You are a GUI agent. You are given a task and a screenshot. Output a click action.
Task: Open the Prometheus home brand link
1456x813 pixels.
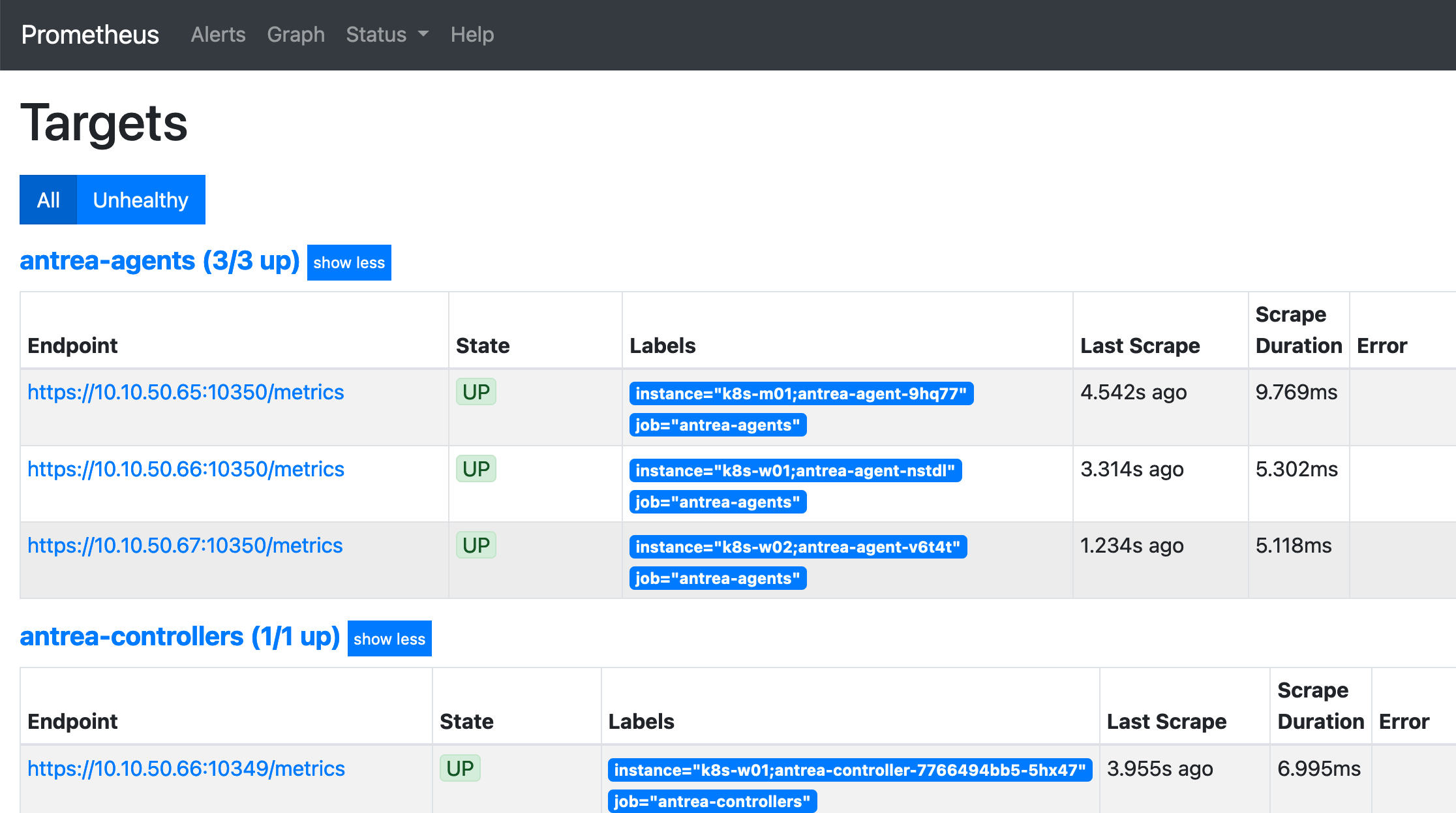point(90,35)
